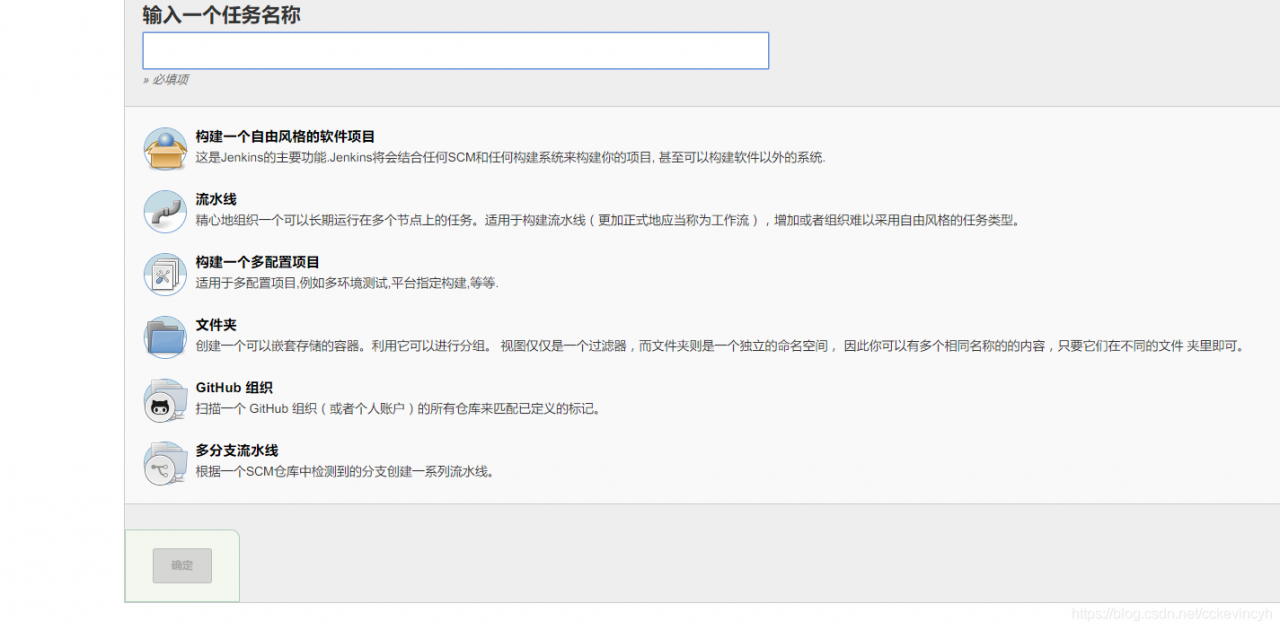Click the 多分支流水线 branch icon

pos(165,463)
